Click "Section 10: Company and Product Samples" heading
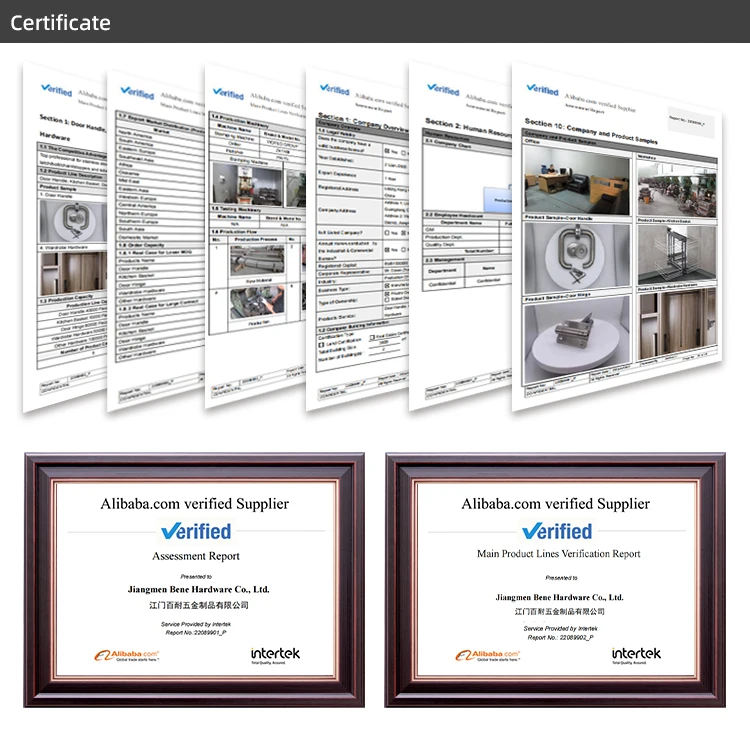Viewport: 750px width, 738px height. pos(591,131)
